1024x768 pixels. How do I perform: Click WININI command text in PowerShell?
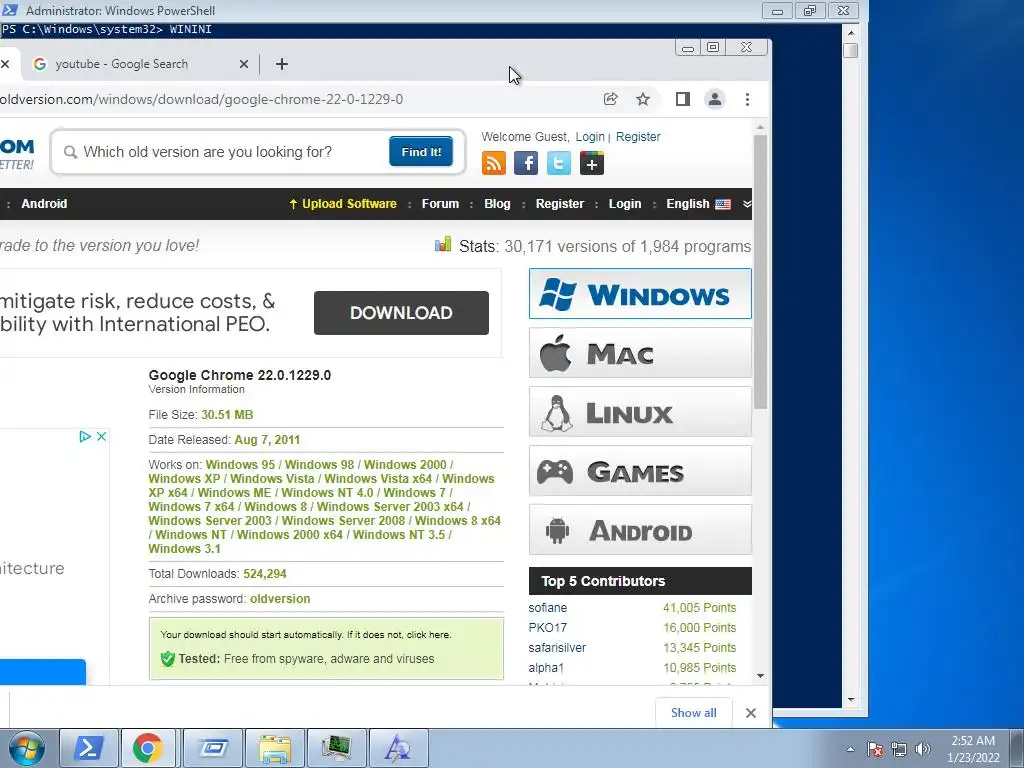[191, 29]
